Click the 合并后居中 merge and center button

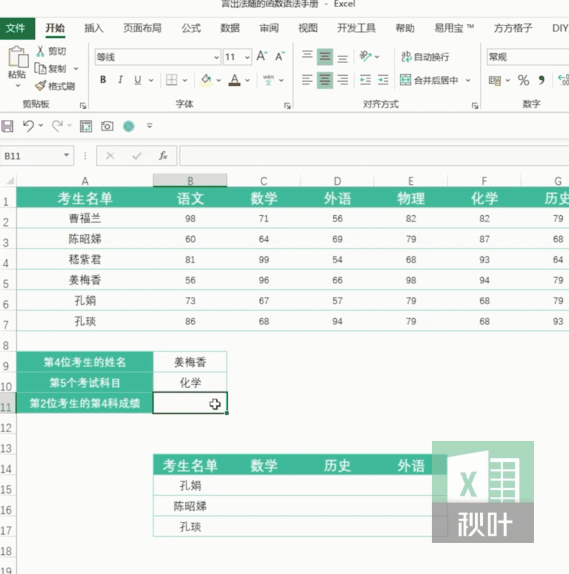click(429, 80)
